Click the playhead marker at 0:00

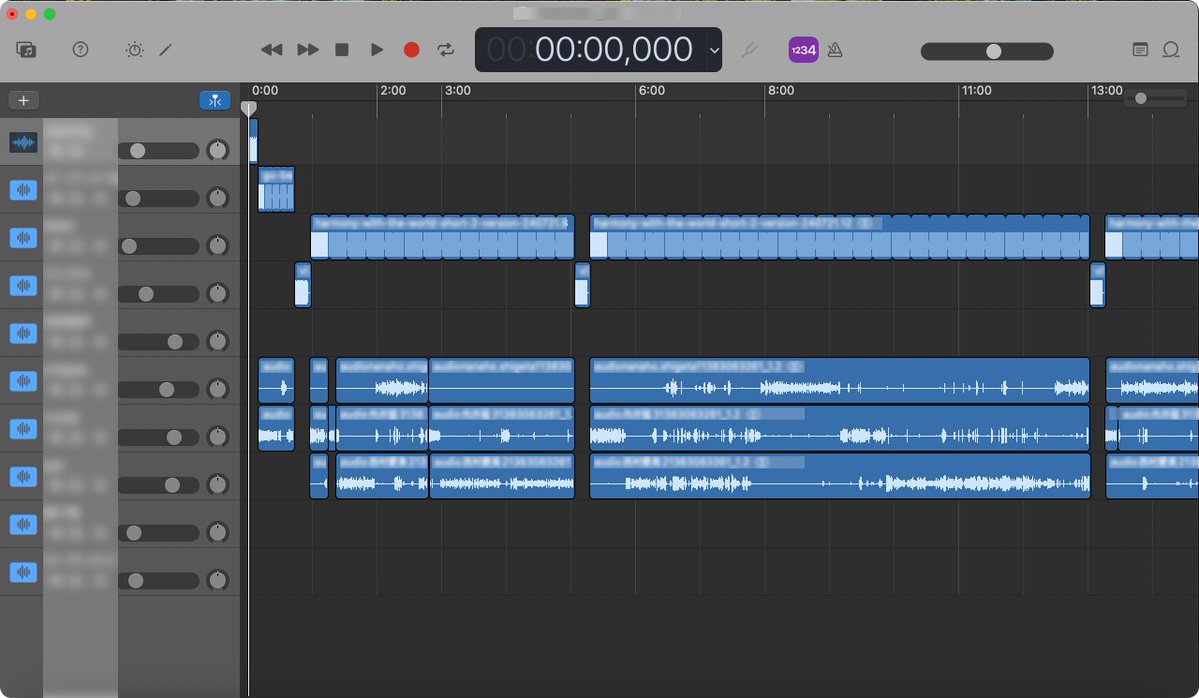[x=249, y=108]
